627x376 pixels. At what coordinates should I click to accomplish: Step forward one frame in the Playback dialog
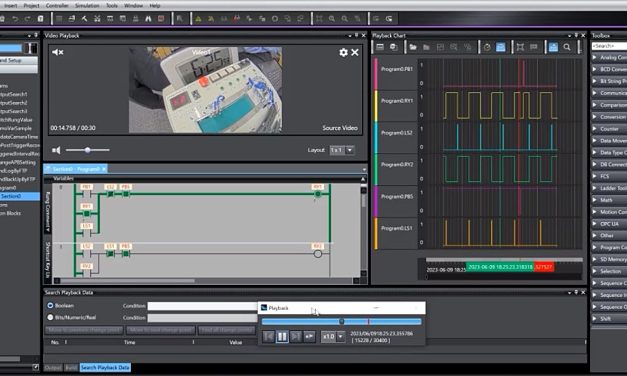(x=296, y=336)
